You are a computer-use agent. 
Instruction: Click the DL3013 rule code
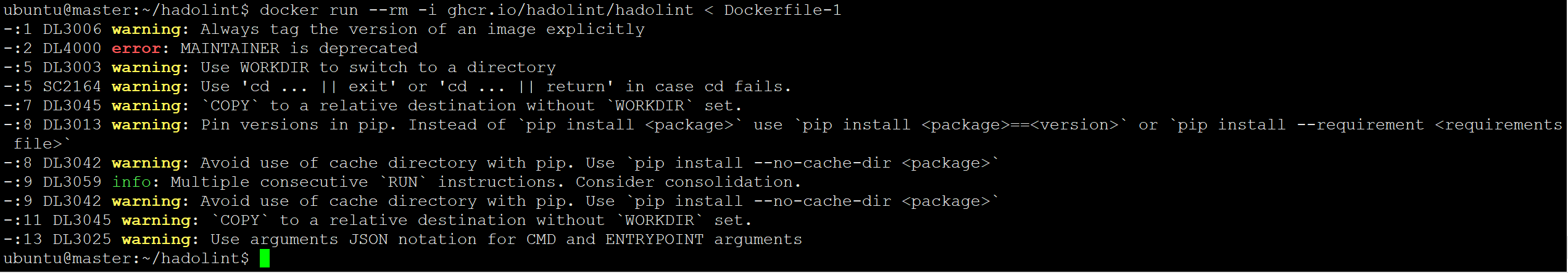pos(72,124)
